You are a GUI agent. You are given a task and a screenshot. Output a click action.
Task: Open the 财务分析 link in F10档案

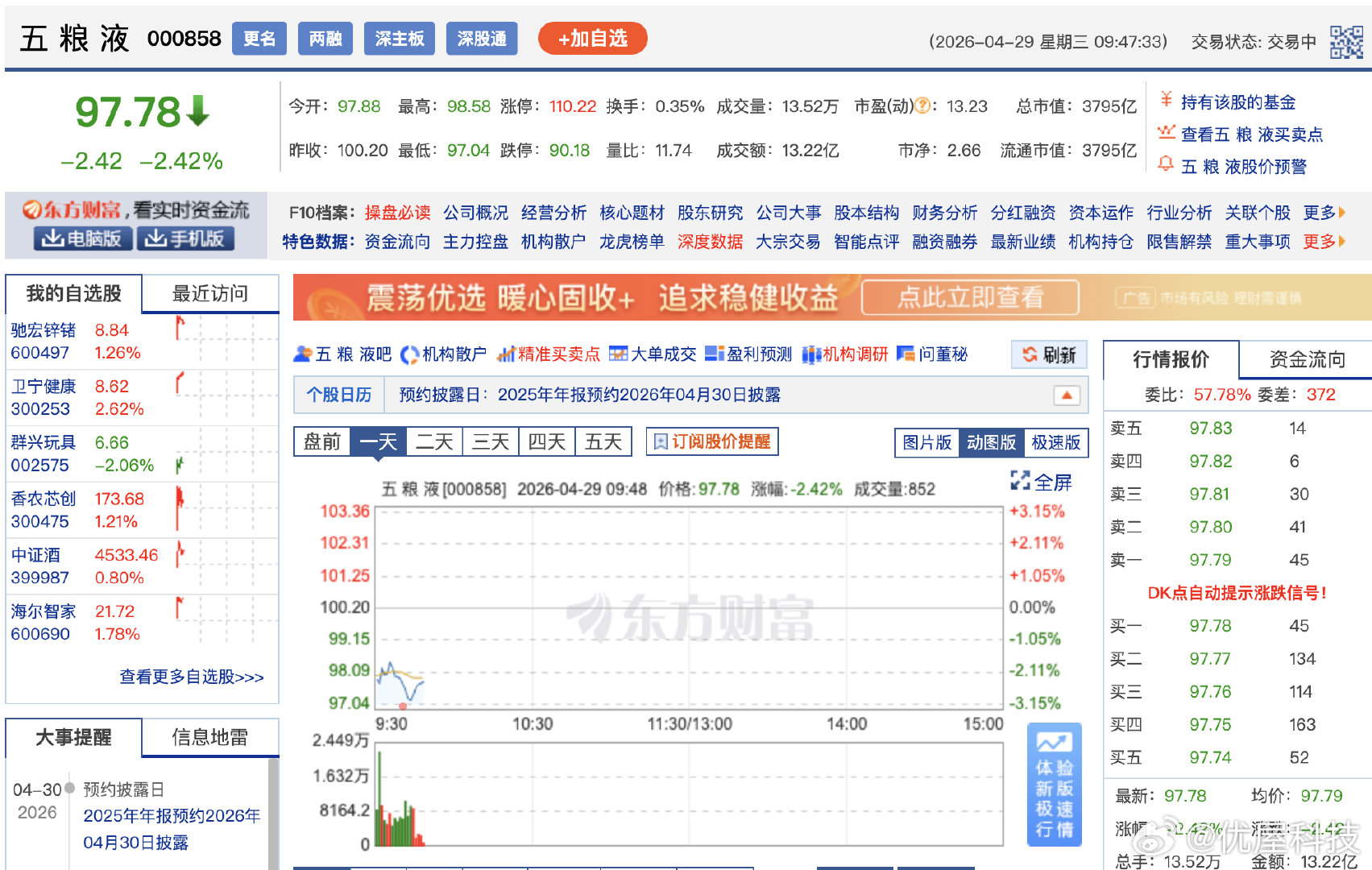(x=944, y=213)
